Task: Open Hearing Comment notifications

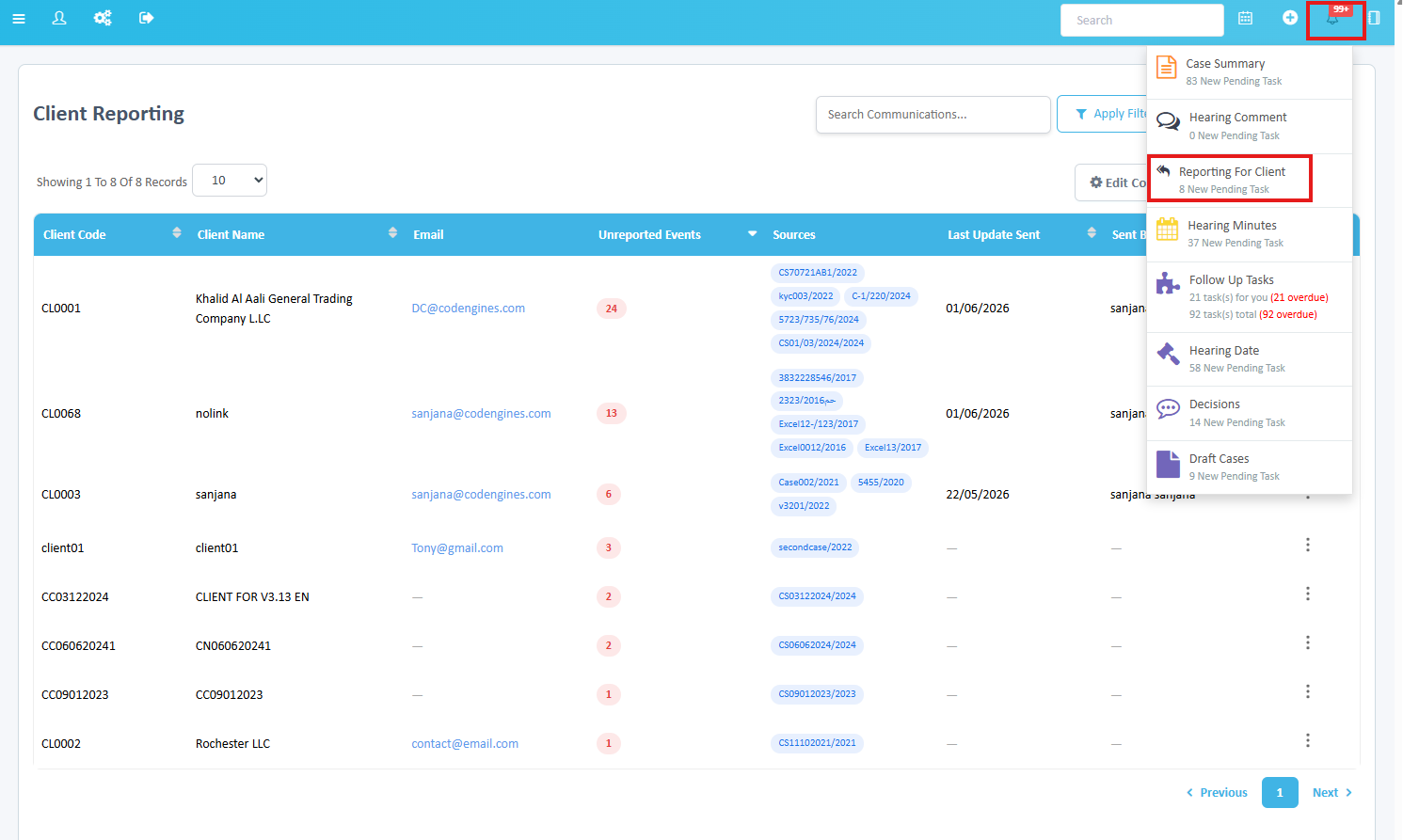Action: coord(1250,126)
